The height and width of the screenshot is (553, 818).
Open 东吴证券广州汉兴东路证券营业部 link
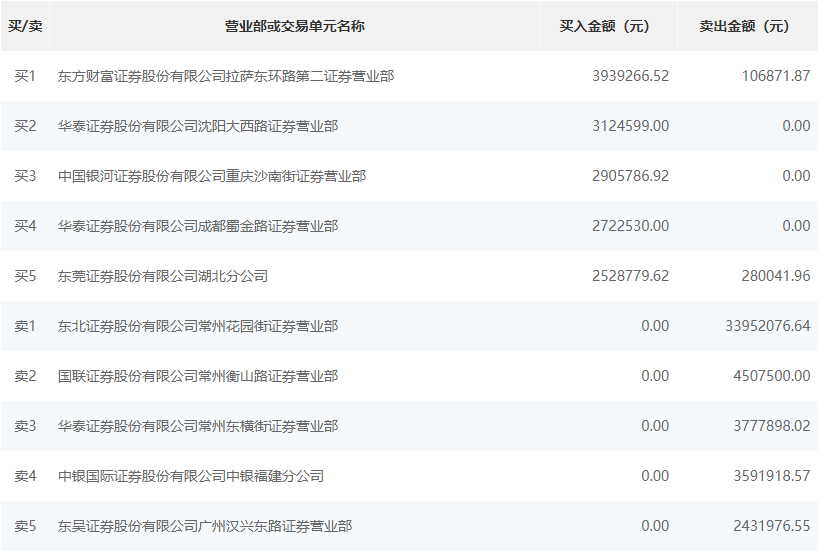coord(205,526)
